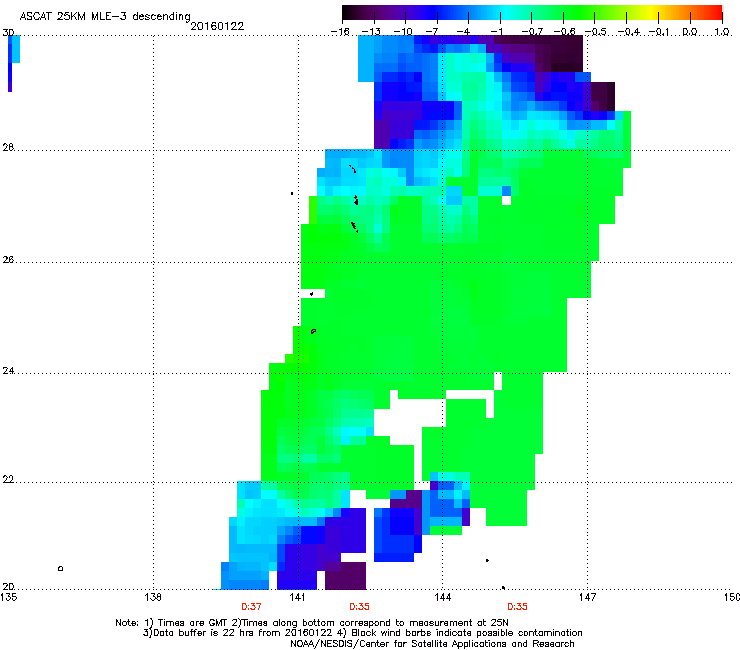Click the -4 color bar label

tap(463, 32)
